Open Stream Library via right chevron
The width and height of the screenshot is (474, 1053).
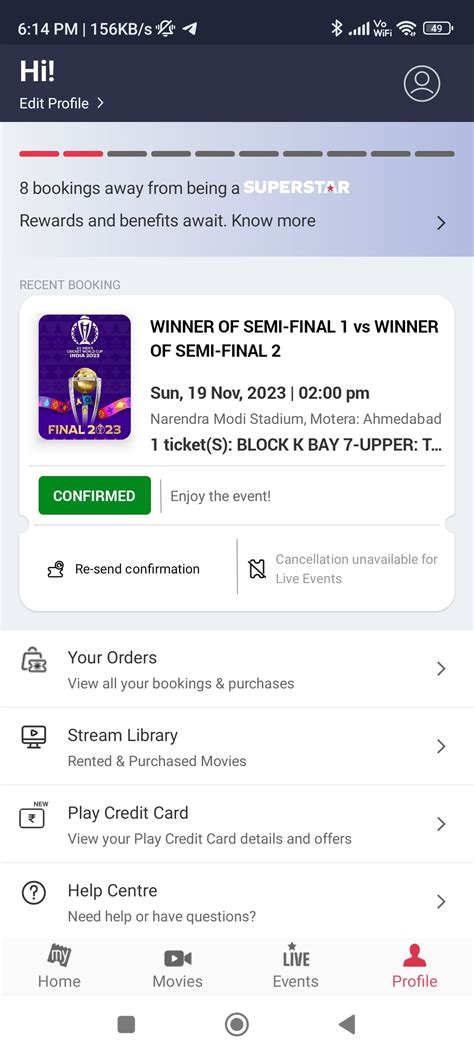tap(441, 746)
